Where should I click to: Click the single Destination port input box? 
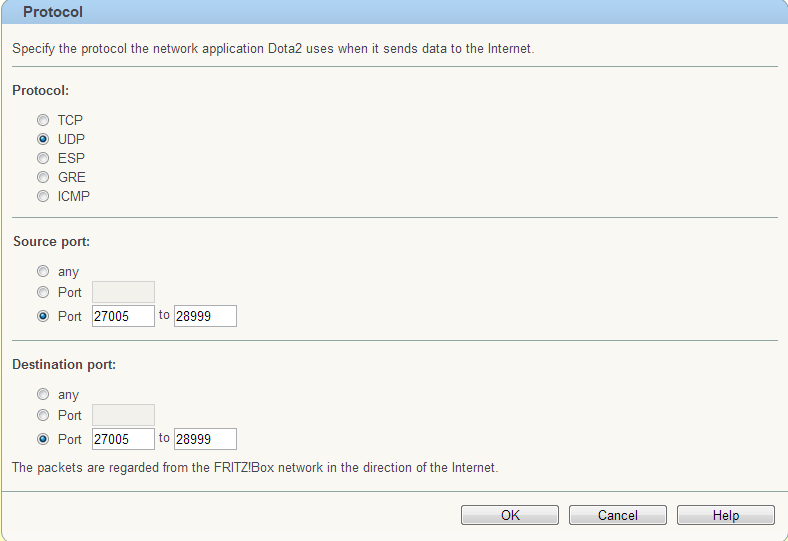[x=123, y=415]
